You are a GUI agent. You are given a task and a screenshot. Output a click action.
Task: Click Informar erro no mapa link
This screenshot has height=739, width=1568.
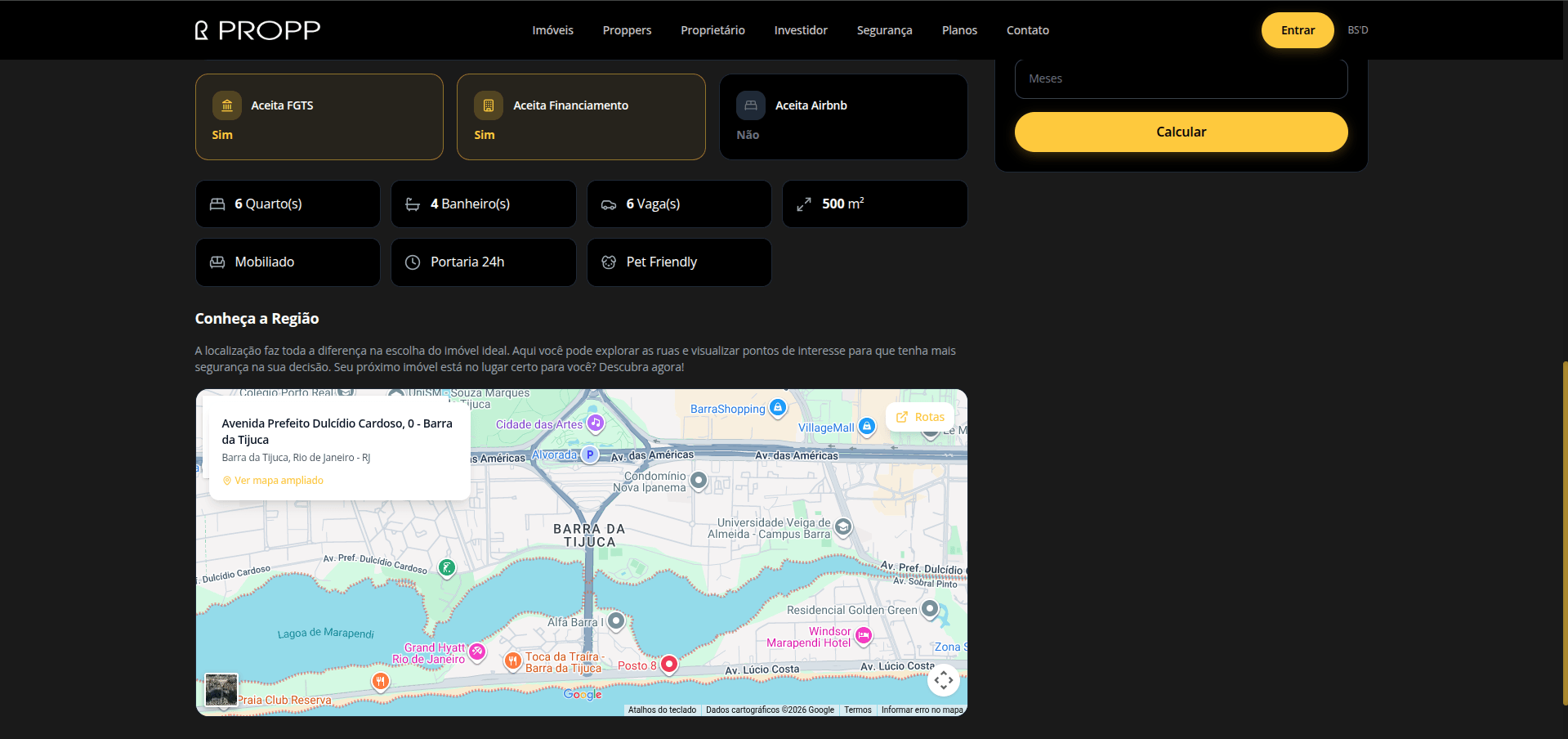click(x=922, y=710)
